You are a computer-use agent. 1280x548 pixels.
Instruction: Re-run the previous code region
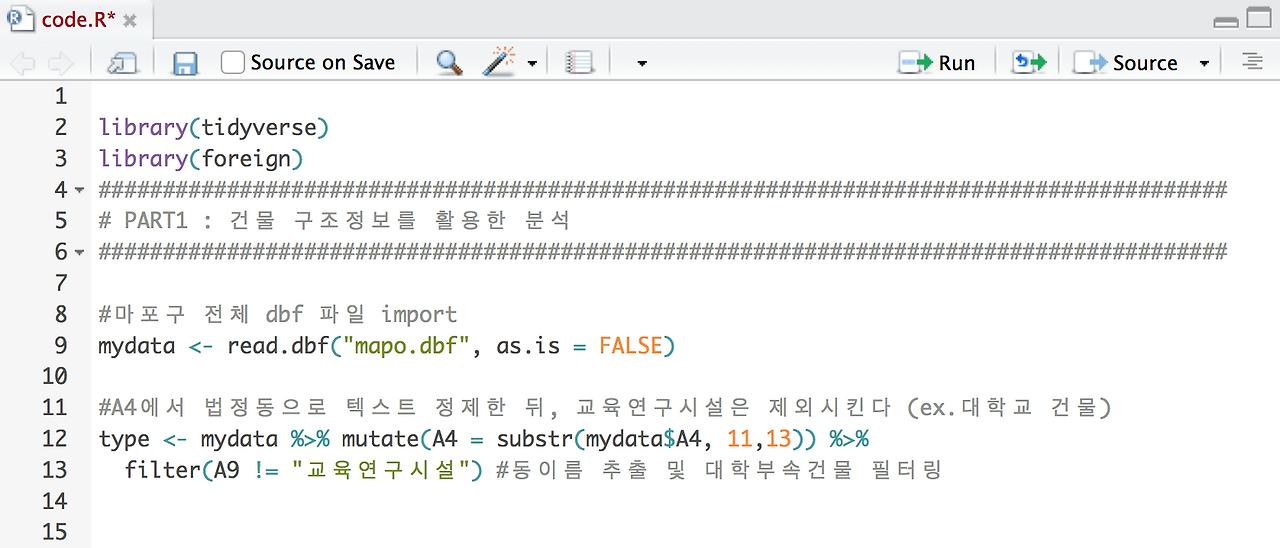[x=1029, y=63]
